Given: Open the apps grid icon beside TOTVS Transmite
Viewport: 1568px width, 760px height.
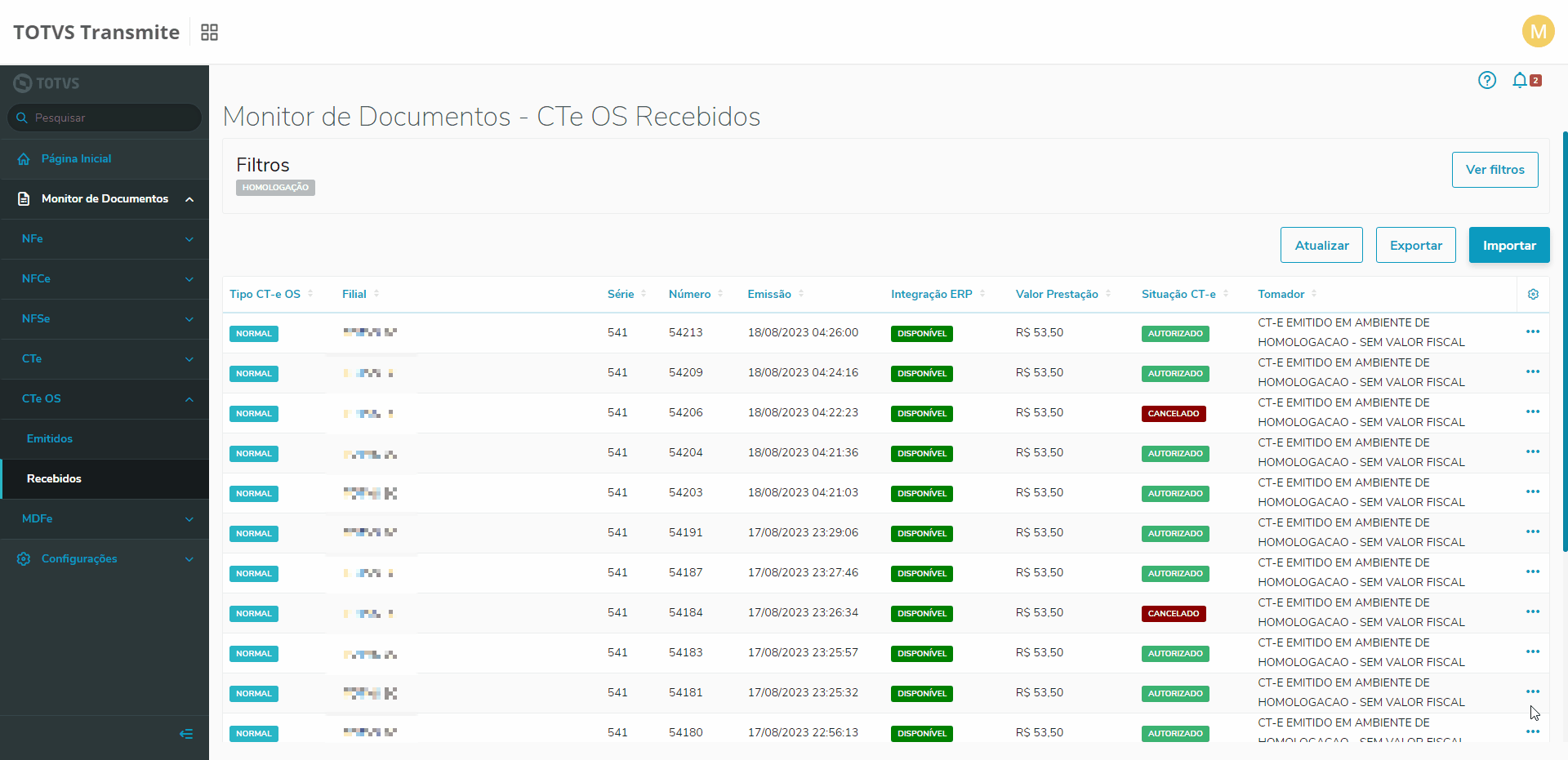Looking at the screenshot, I should (x=210, y=32).
